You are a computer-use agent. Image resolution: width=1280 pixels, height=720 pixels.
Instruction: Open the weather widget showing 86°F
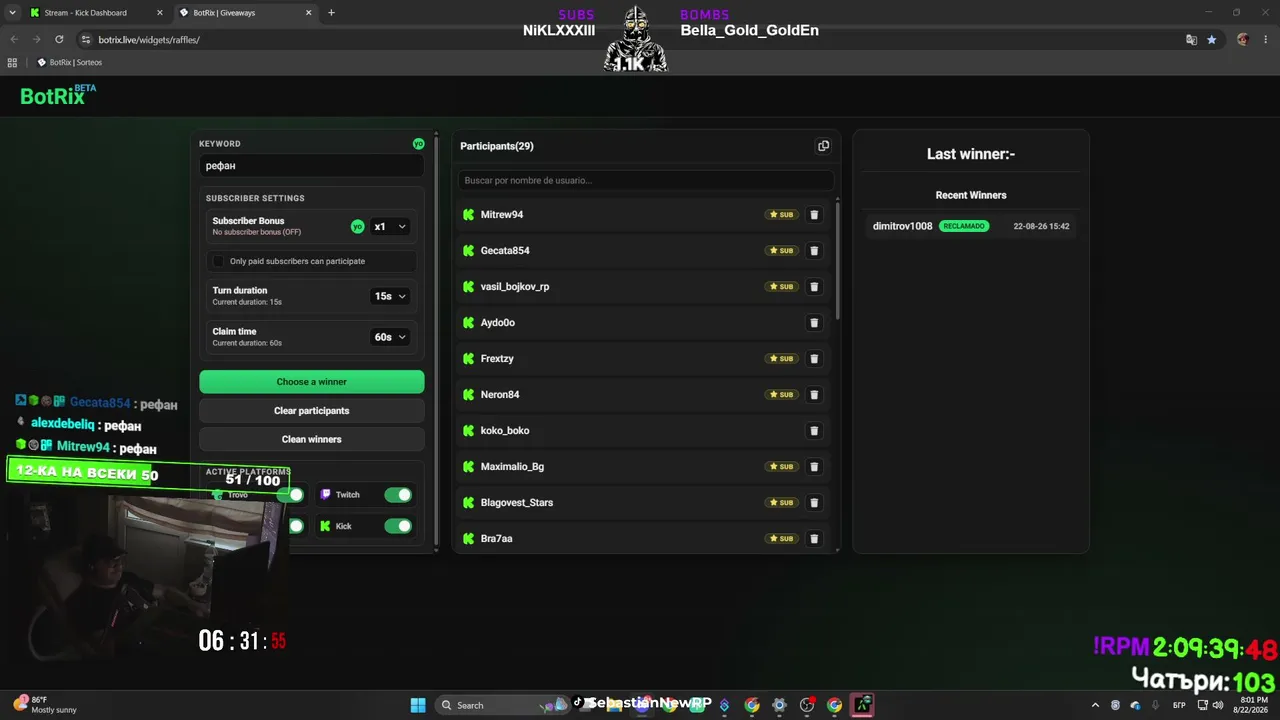click(45, 705)
